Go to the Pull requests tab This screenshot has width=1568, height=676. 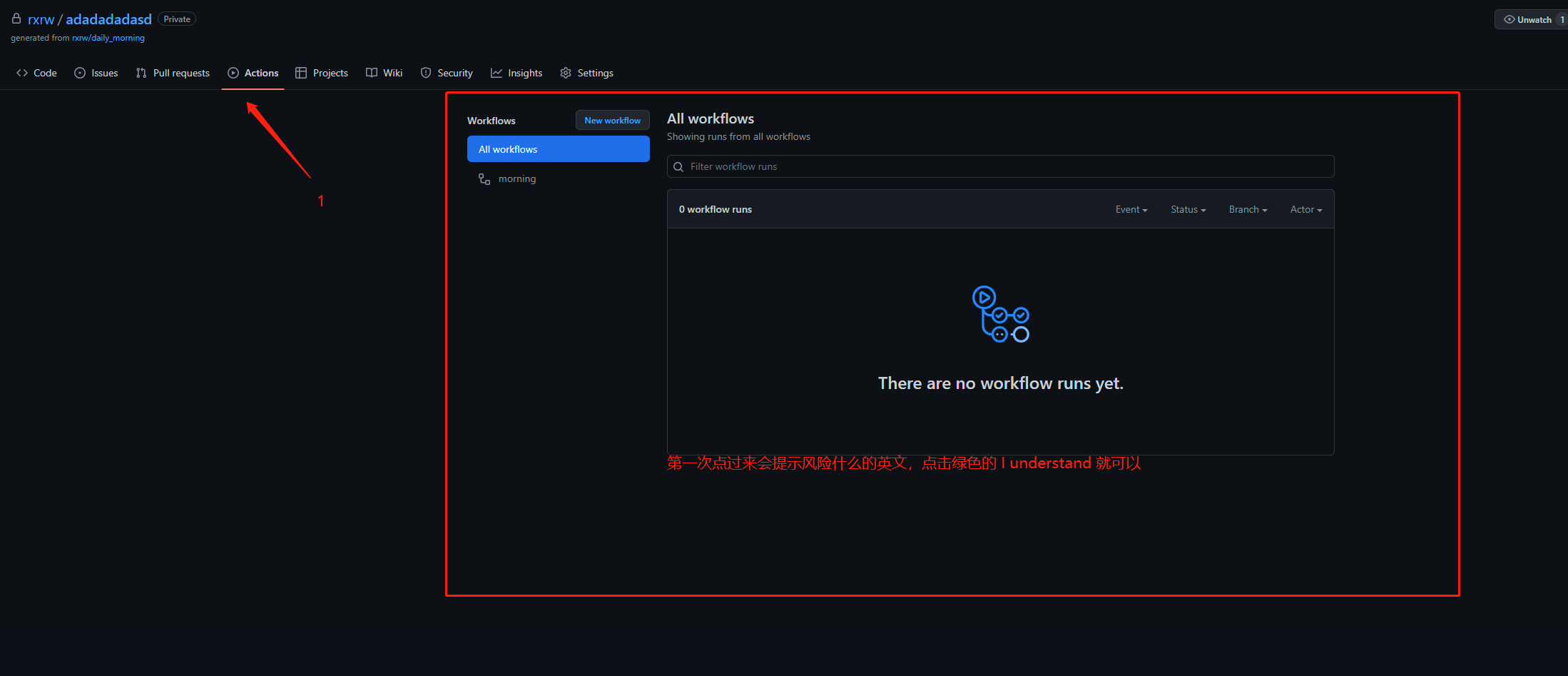coord(173,73)
